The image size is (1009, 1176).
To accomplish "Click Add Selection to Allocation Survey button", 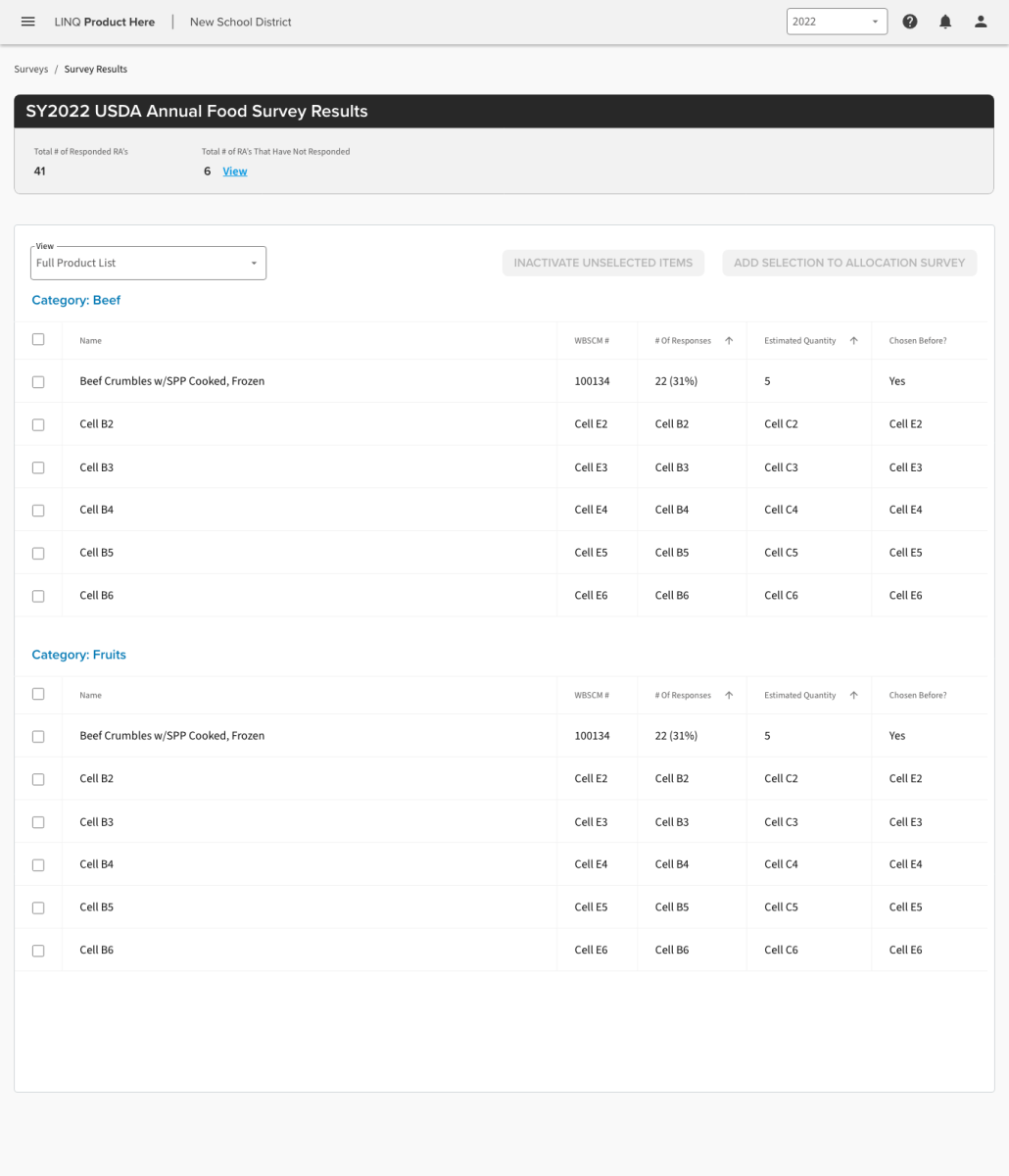I will [x=849, y=263].
